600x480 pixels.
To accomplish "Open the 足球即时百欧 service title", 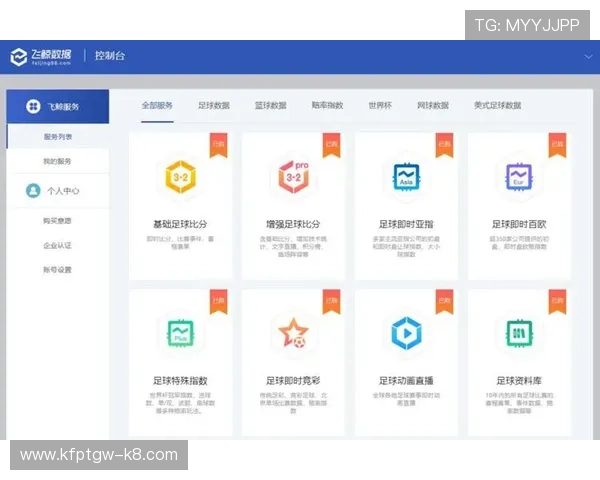I will click(519, 224).
